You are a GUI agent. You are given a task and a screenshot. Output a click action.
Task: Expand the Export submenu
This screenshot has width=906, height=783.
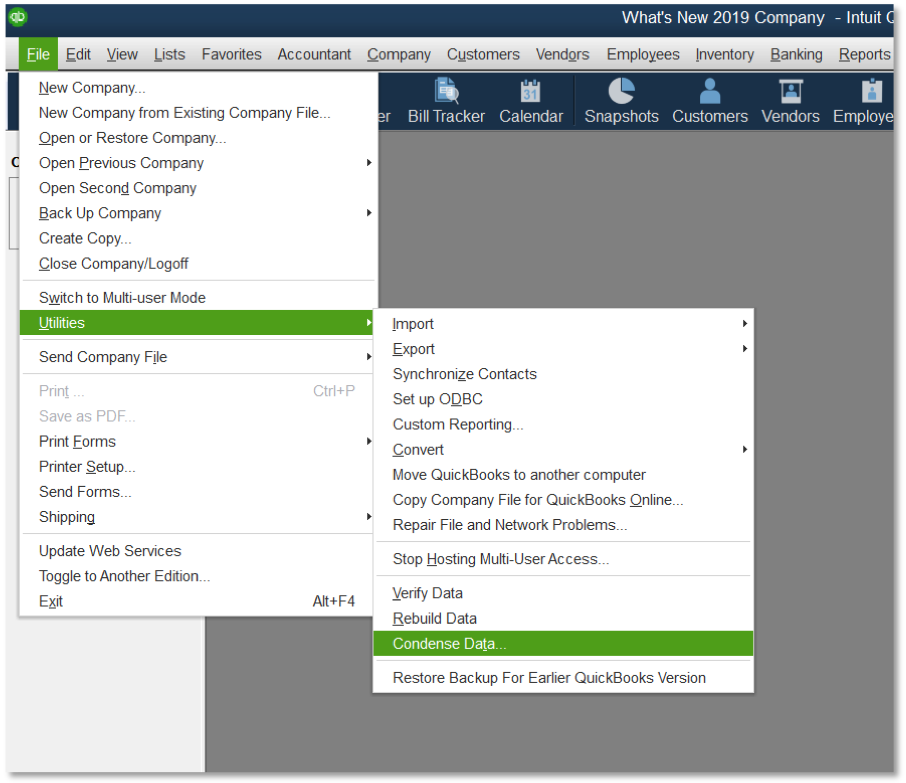(x=563, y=348)
